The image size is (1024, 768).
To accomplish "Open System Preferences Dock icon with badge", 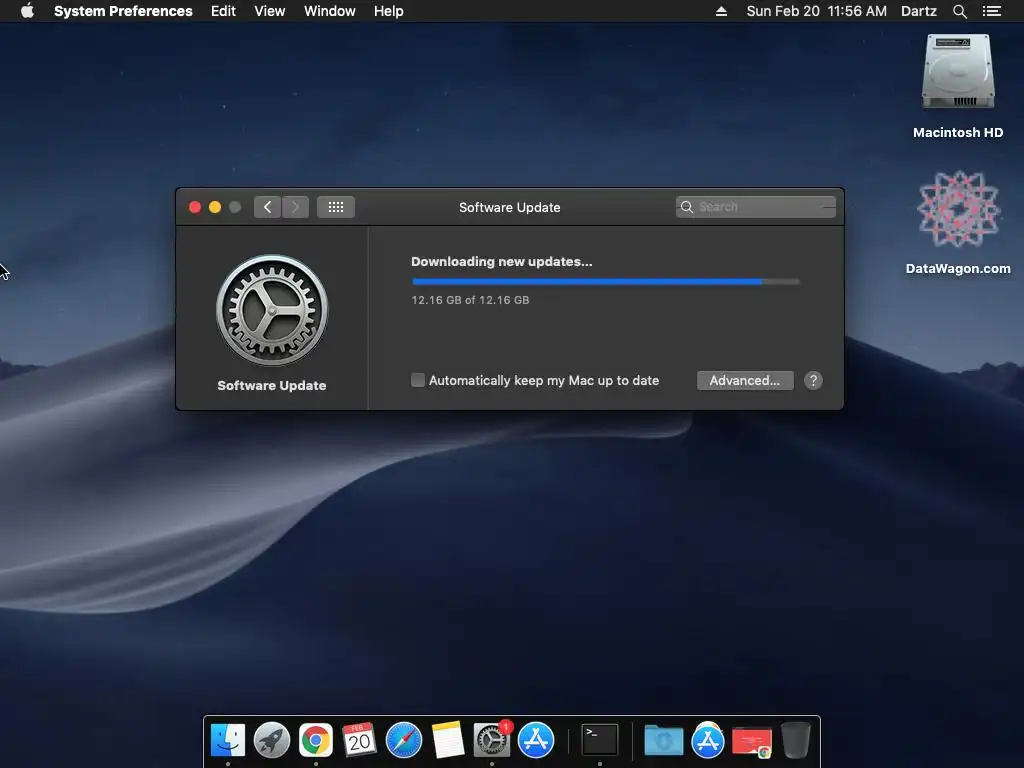I will [x=491, y=740].
